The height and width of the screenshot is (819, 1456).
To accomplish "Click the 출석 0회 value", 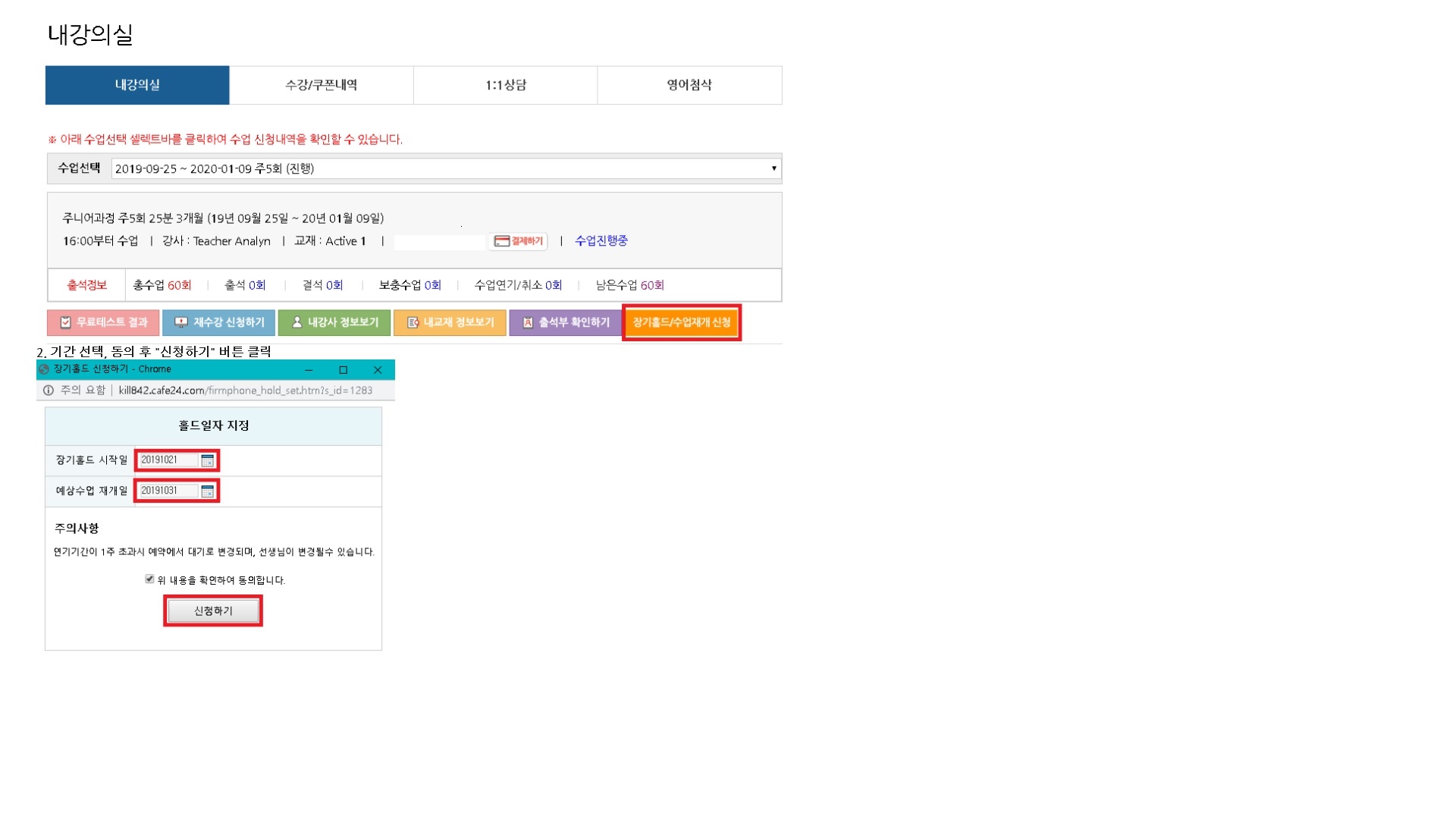I will tap(245, 285).
